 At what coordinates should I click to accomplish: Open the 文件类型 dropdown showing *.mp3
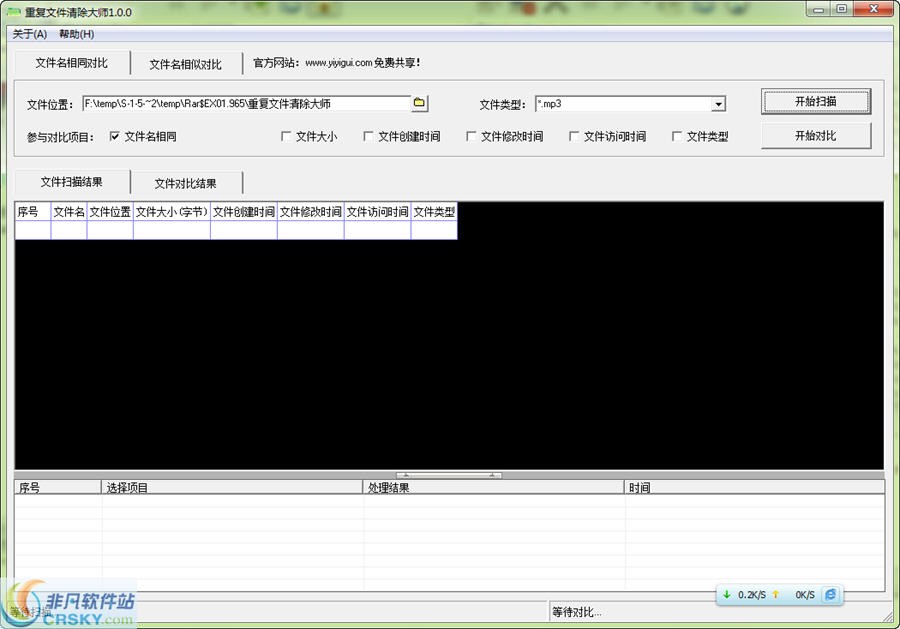(x=718, y=103)
